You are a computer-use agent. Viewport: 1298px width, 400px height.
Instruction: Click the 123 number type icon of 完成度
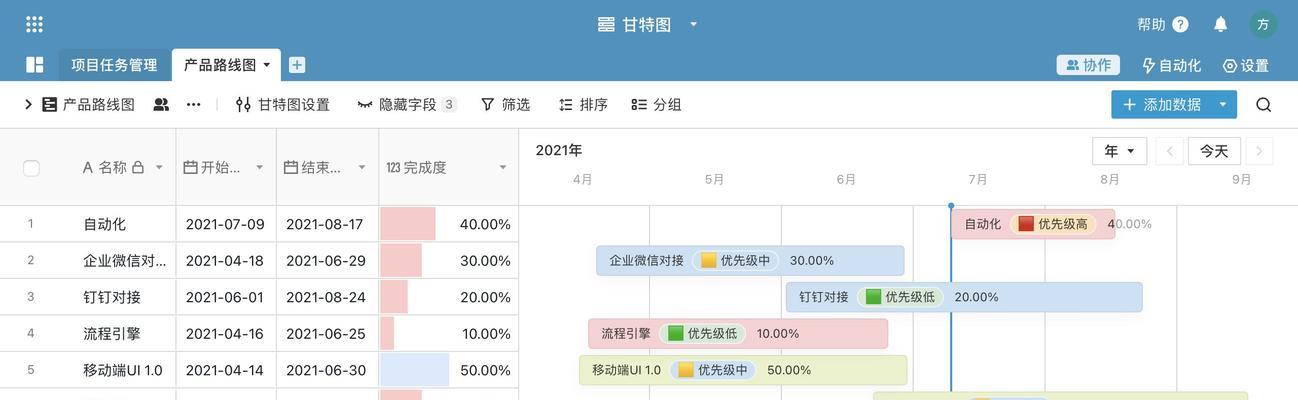coord(393,168)
